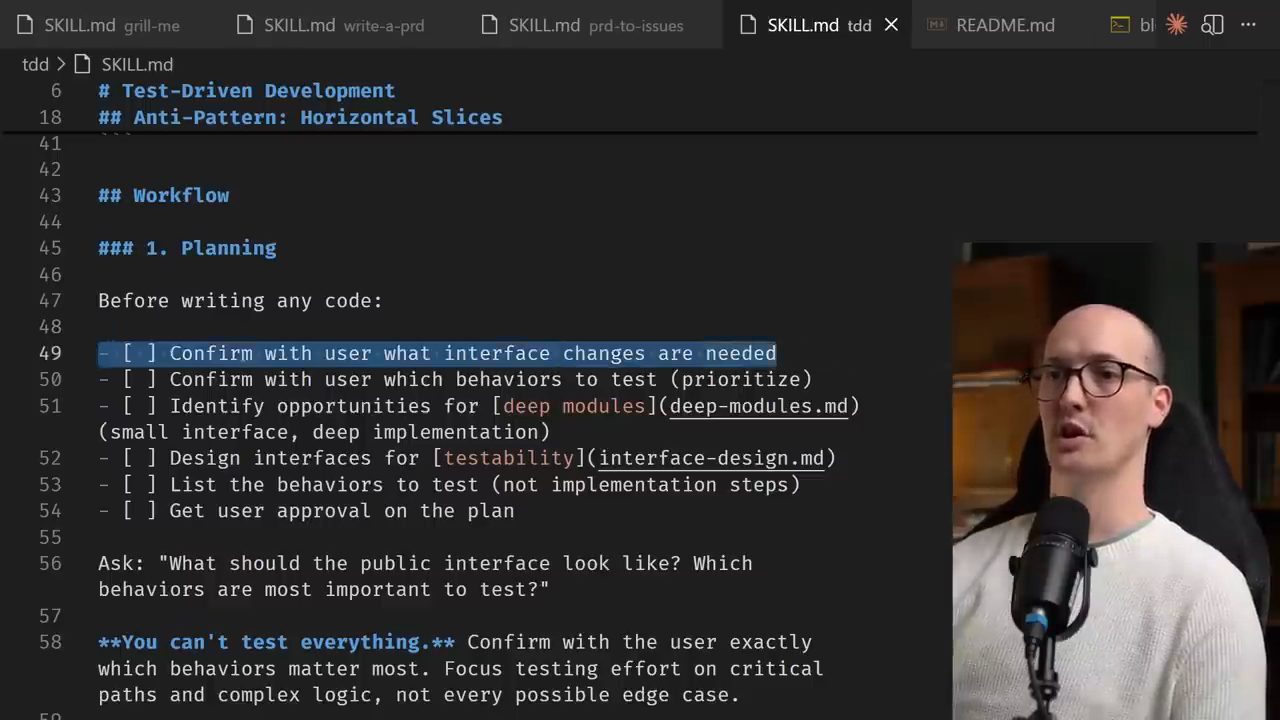1280x720 pixels.
Task: Click the Claude starburst icon in the editor toolbar
Action: click(x=1176, y=25)
